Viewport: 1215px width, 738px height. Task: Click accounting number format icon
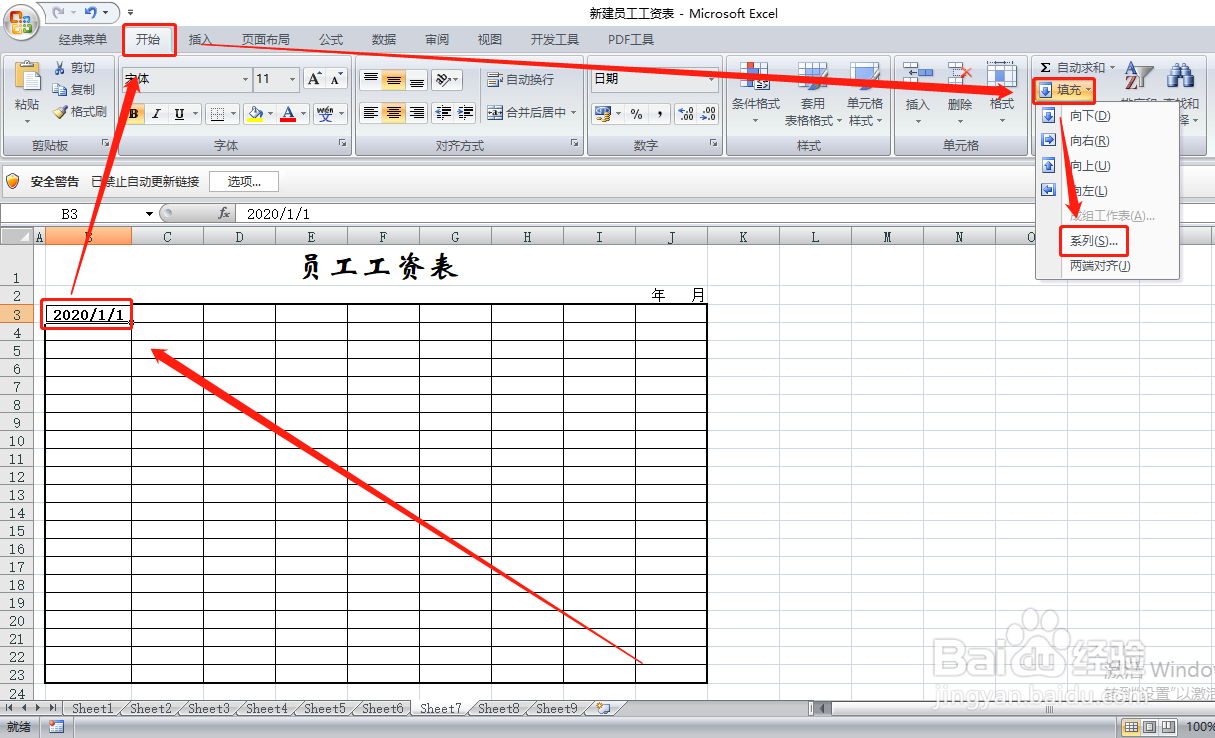coord(602,114)
